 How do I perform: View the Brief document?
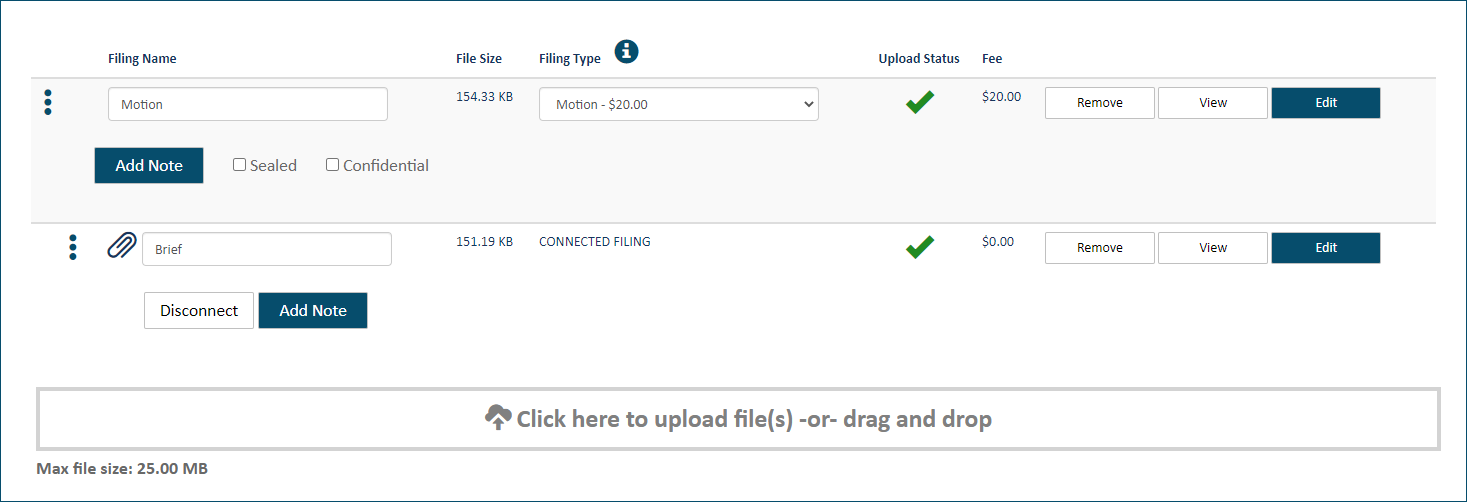[x=1213, y=248]
